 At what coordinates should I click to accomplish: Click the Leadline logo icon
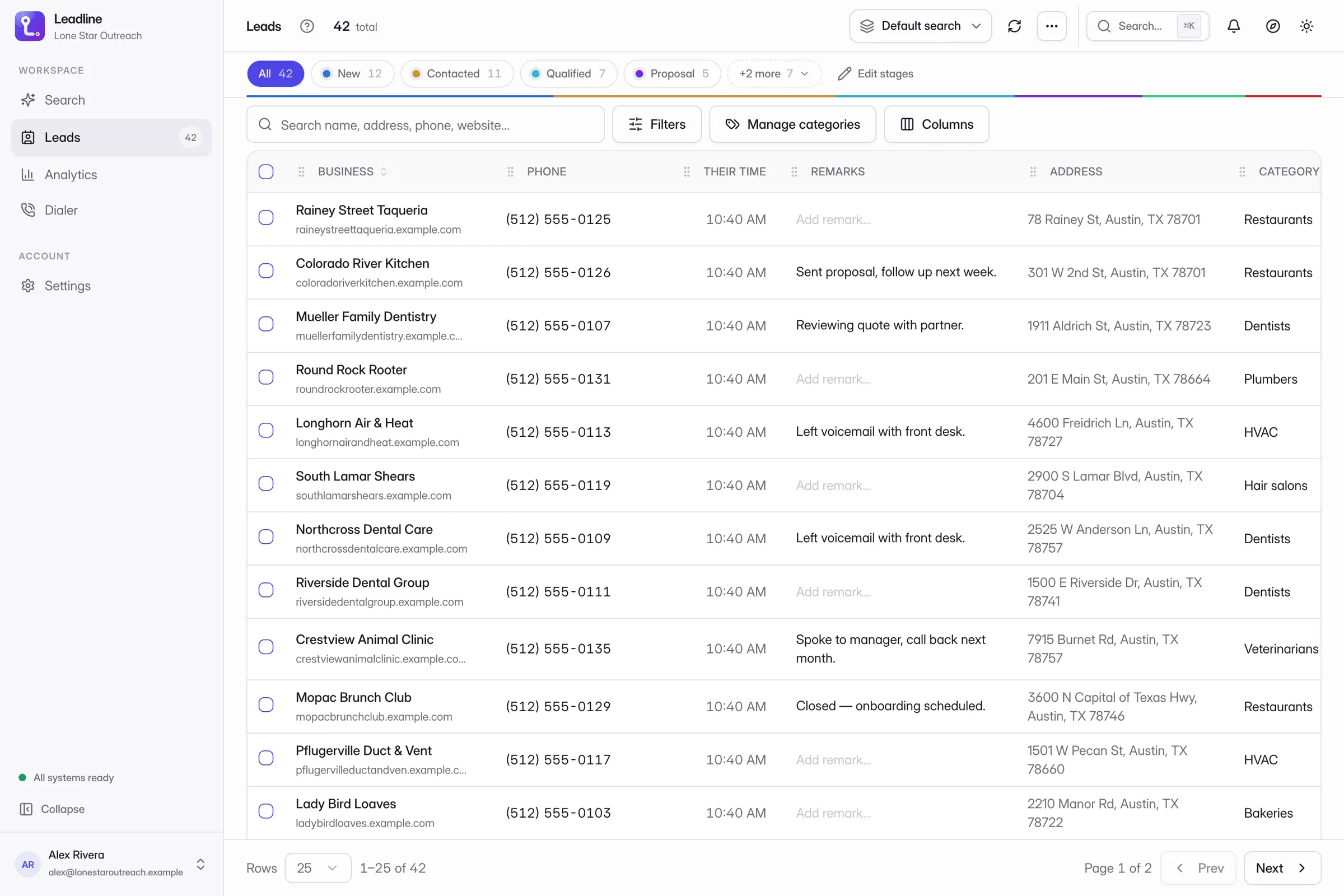pyautogui.click(x=30, y=26)
